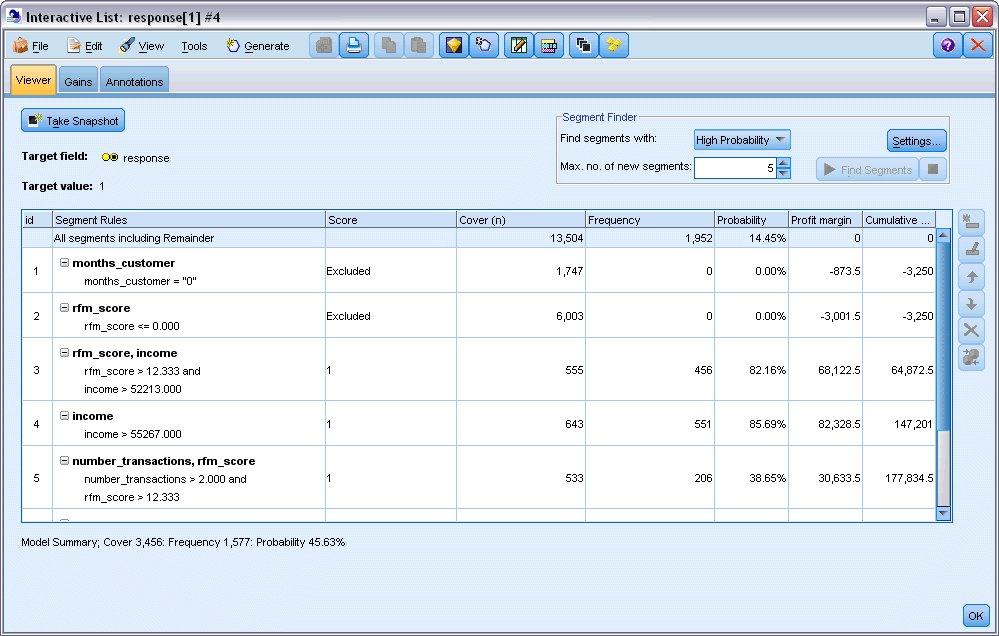This screenshot has width=999, height=636.
Task: Collapse the rfm_score segment in row 2
Action: coord(64,308)
